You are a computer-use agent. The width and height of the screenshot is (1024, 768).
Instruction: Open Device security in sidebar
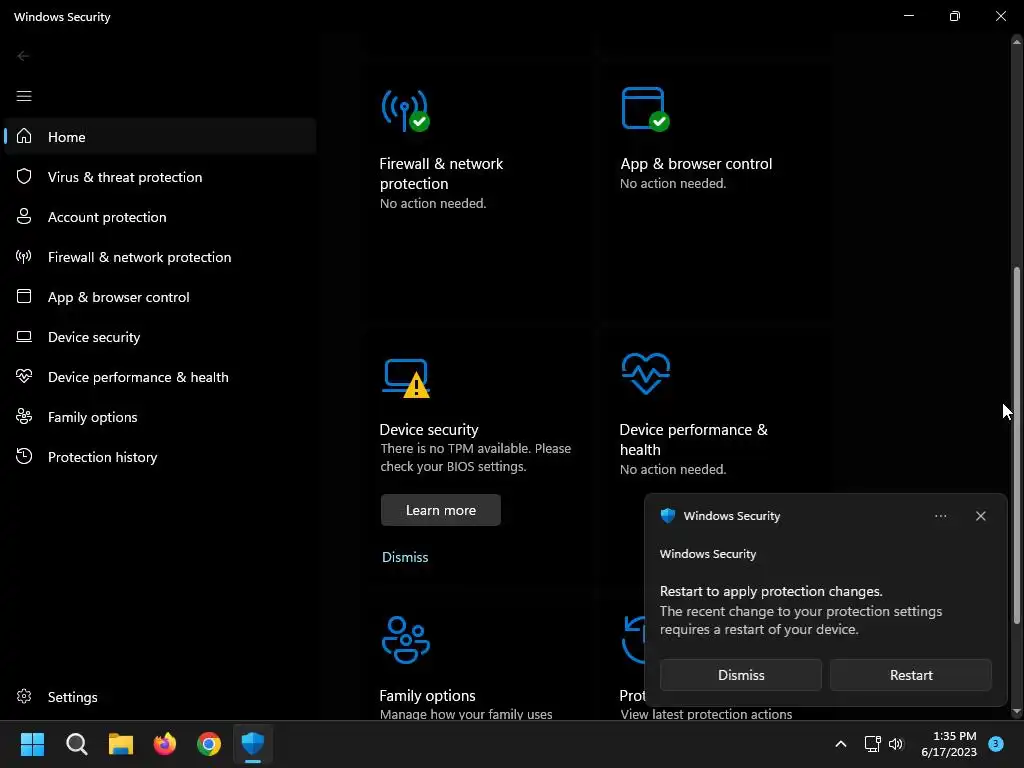click(x=160, y=337)
